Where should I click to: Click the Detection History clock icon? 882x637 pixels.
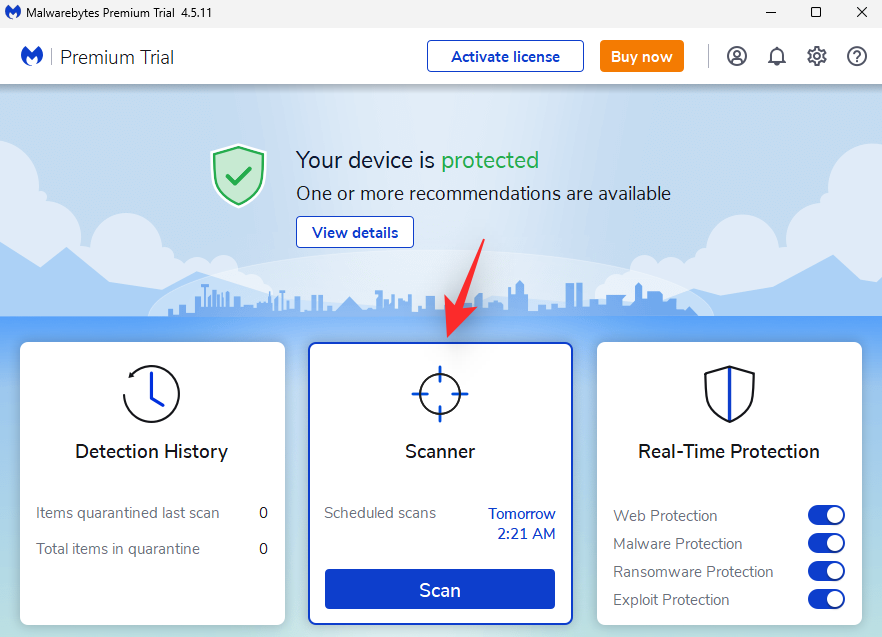click(x=152, y=394)
